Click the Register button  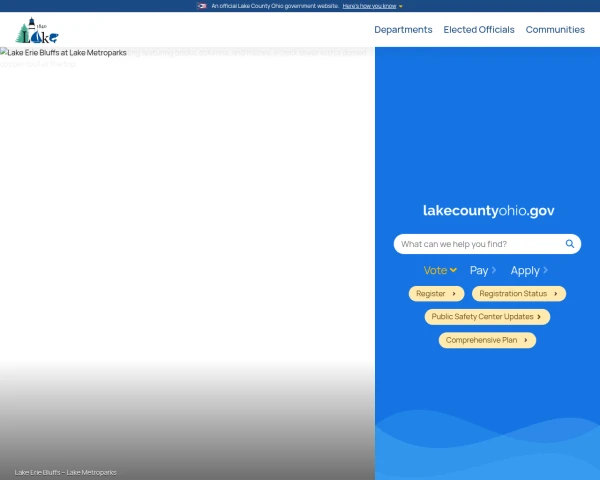436,294
